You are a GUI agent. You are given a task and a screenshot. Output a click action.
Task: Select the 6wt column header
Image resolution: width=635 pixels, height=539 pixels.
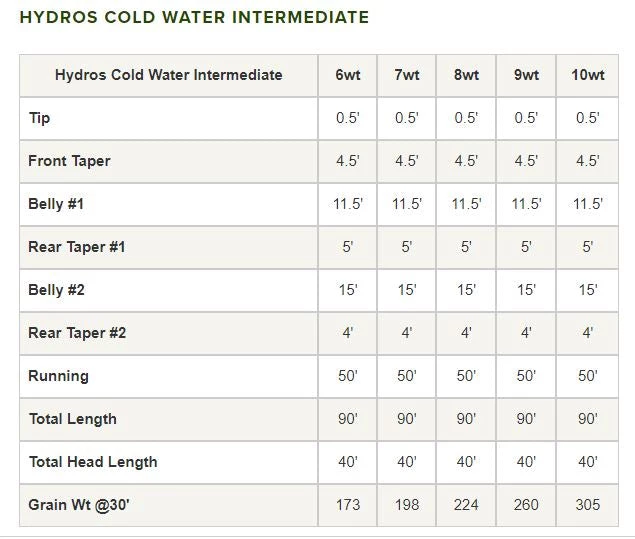click(x=347, y=75)
